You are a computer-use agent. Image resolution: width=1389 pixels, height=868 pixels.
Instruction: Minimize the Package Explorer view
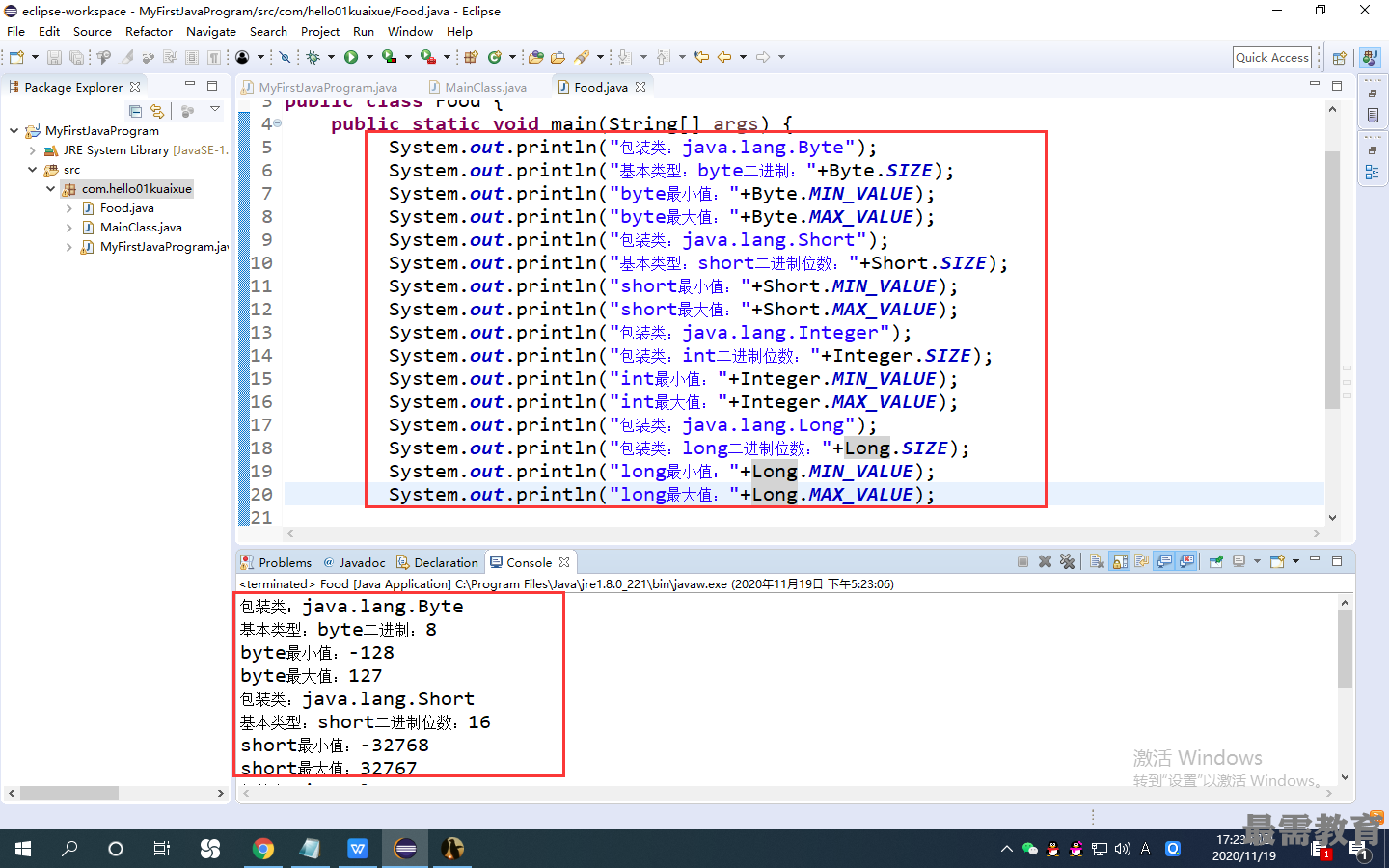click(190, 85)
